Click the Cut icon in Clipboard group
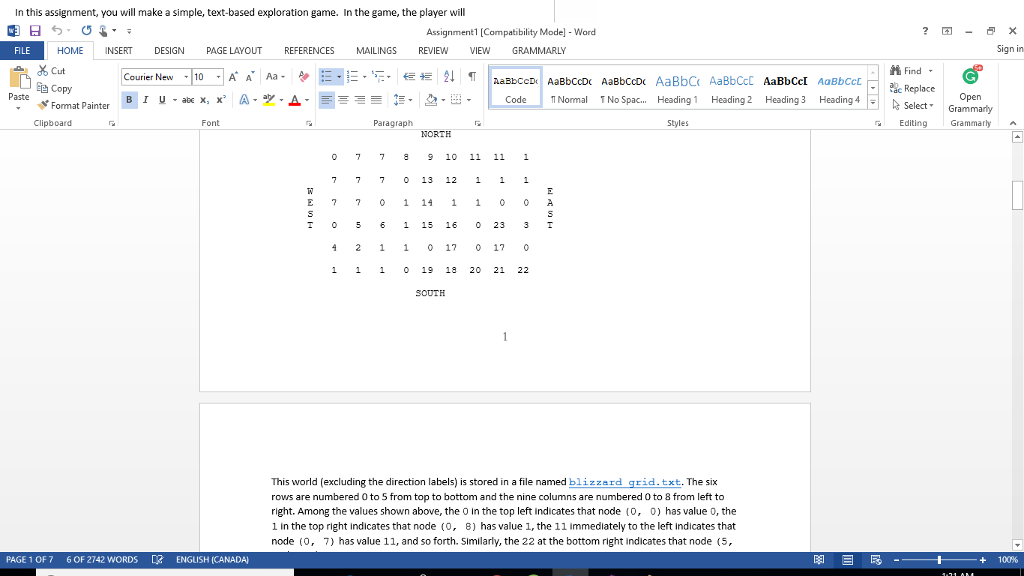1024x576 pixels. tap(45, 71)
